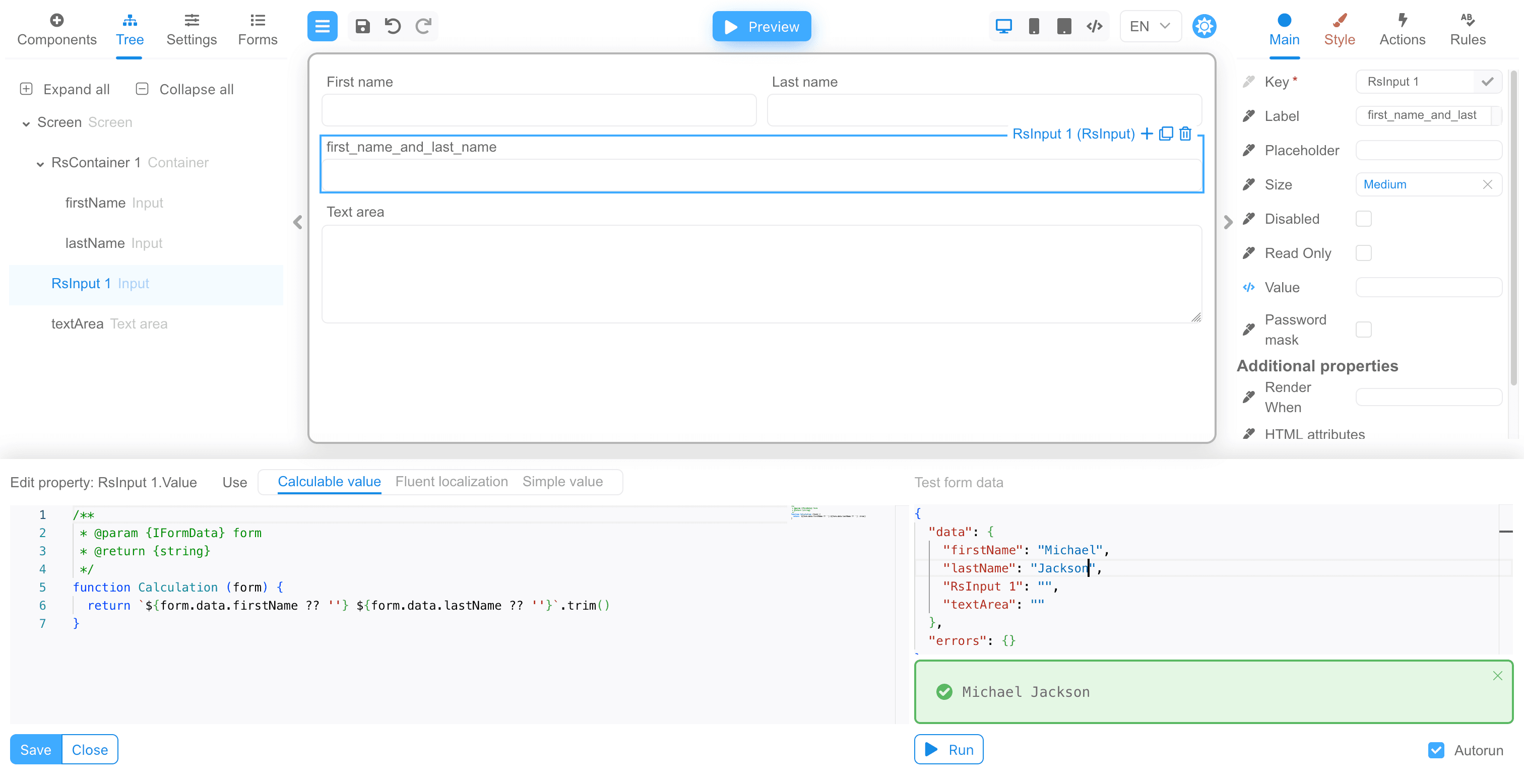
Task: Collapse the RsContainer 1 tree node
Action: tap(40, 164)
